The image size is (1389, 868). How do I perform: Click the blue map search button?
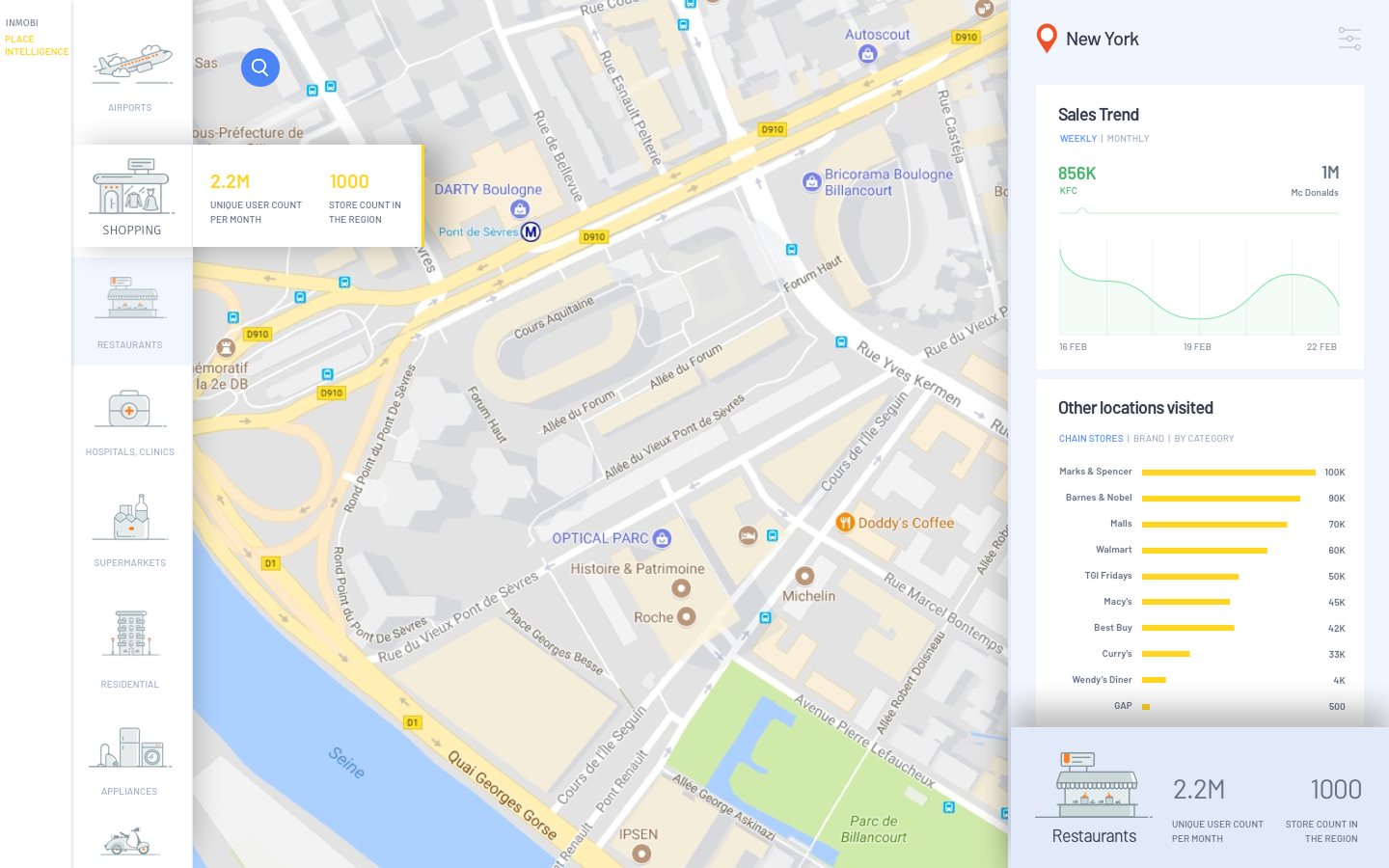(x=260, y=68)
